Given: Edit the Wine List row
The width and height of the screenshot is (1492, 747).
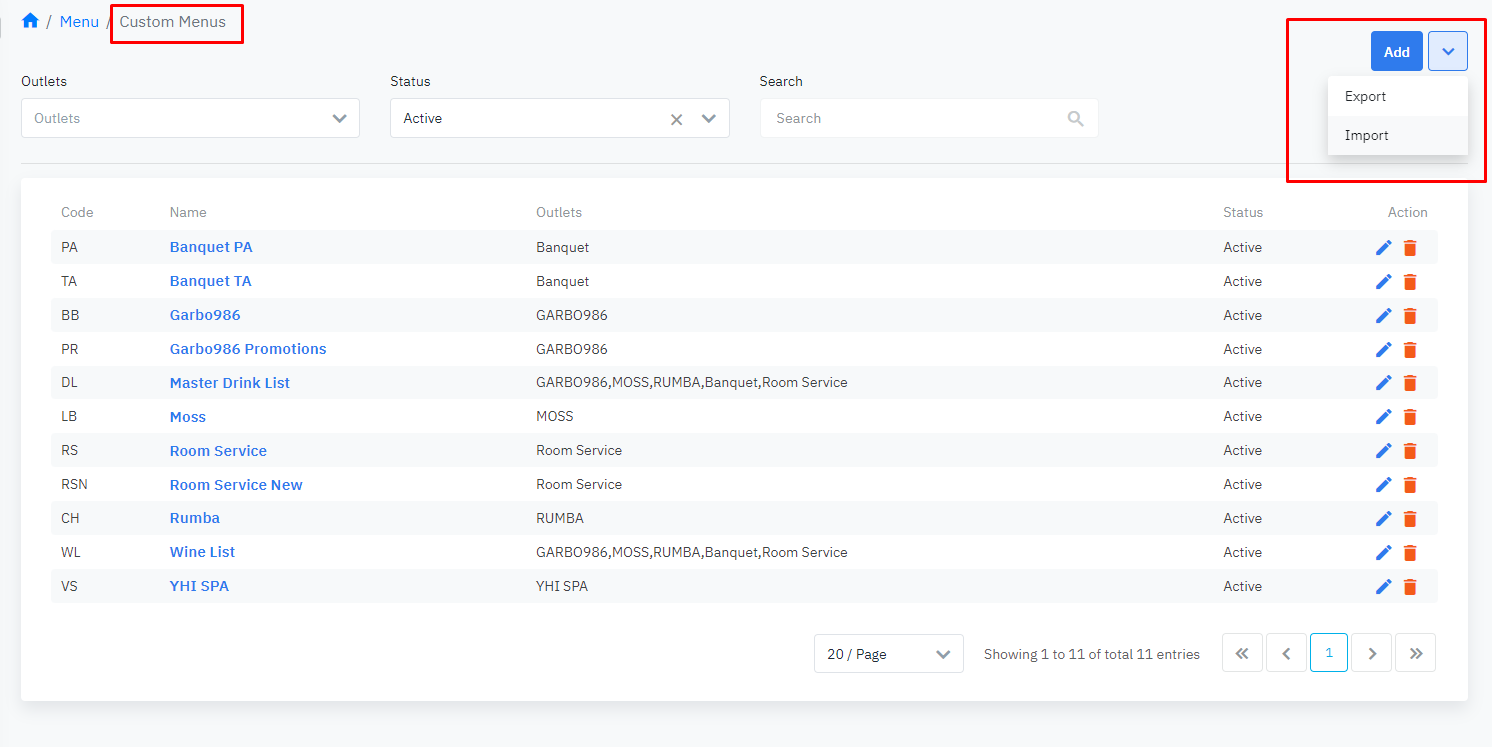Looking at the screenshot, I should pos(1384,552).
